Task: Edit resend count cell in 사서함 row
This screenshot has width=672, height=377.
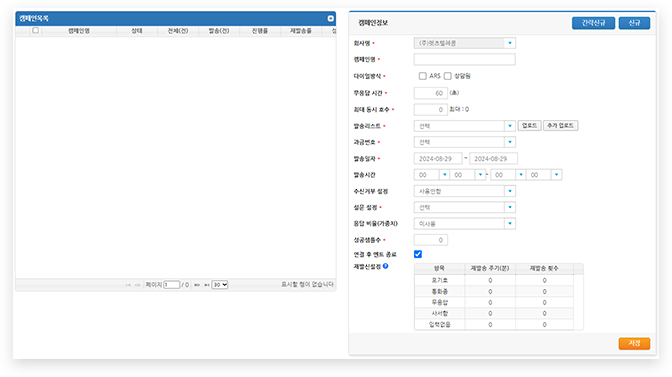Action: [x=544, y=314]
